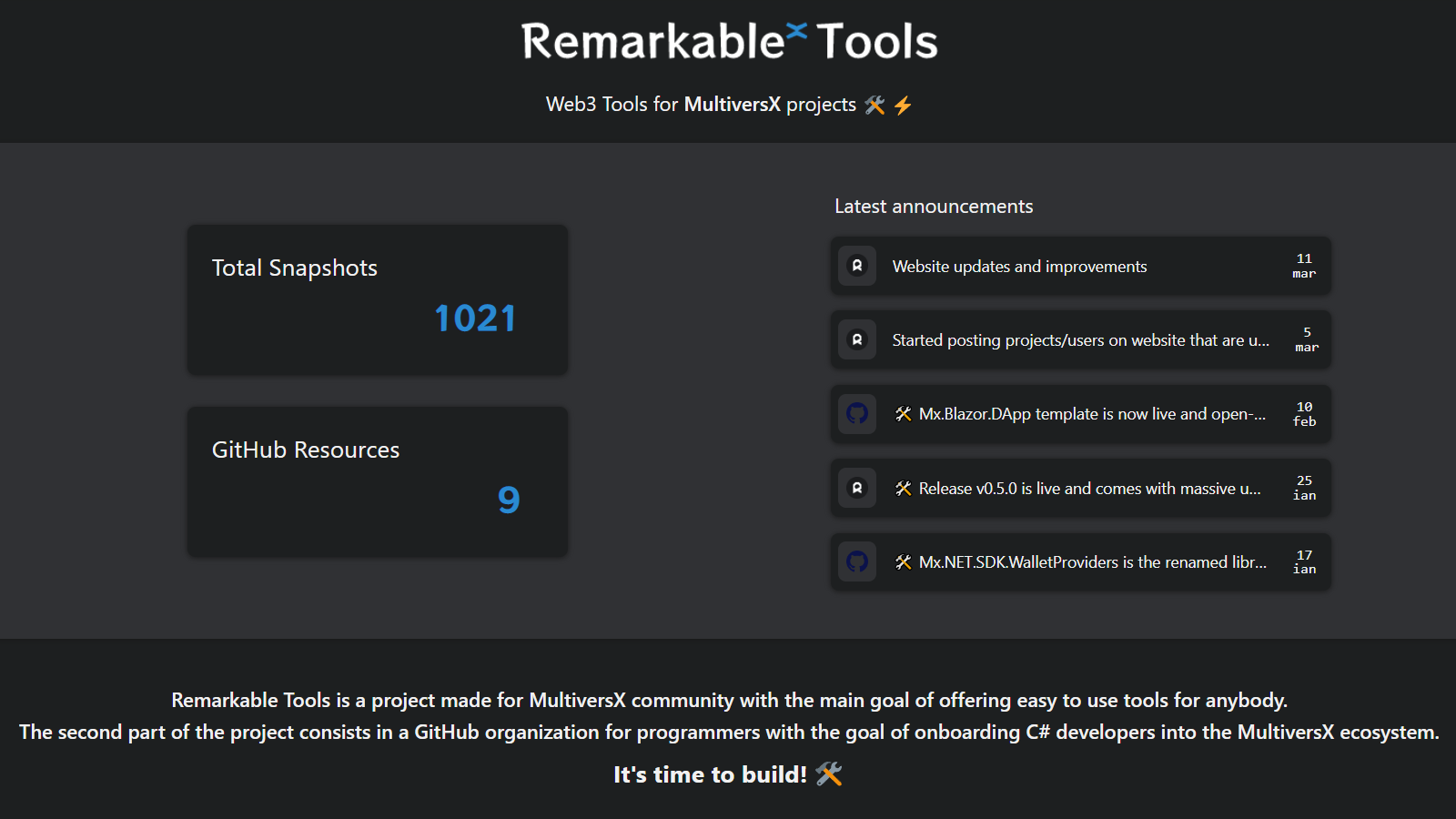Click the Remarkable logo icon on Release v0.5.0 announcement
Viewport: 1456px width, 819px height.
pyautogui.click(x=856, y=488)
